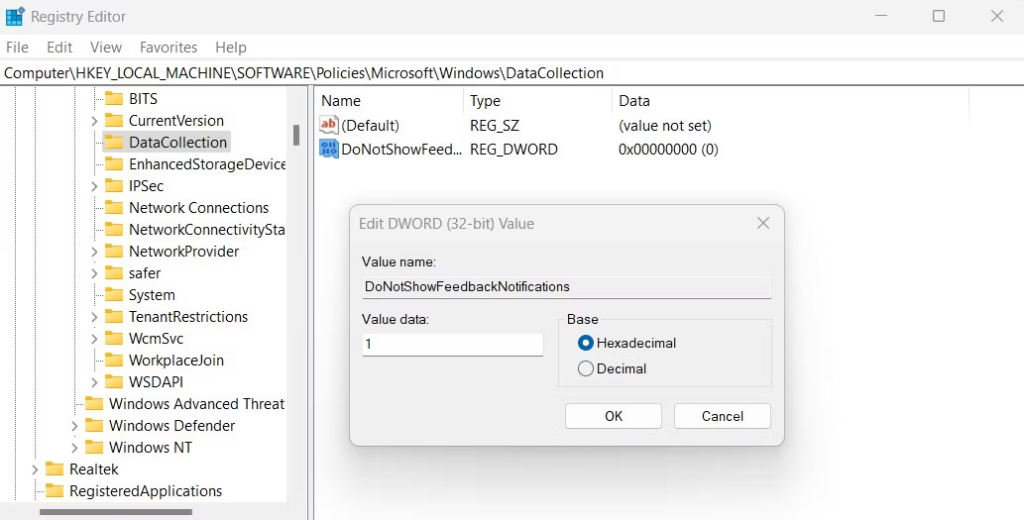Expand the Windows NT key chevron
The image size is (1024, 520).
click(74, 447)
